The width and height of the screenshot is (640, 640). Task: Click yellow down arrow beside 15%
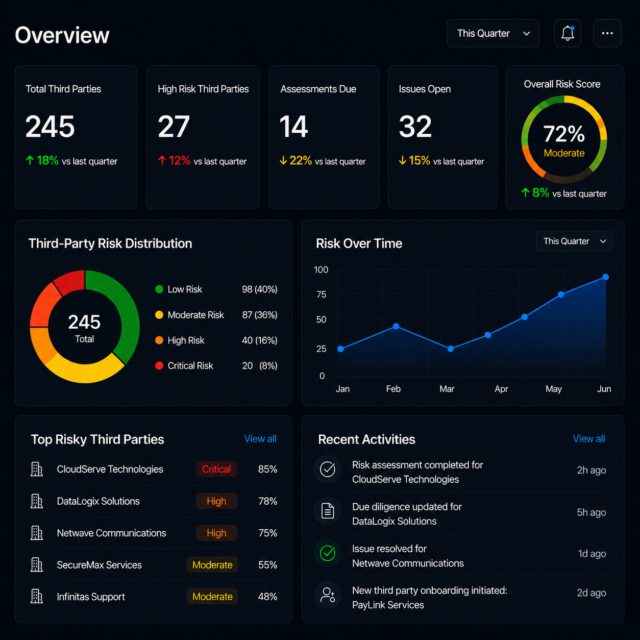click(402, 160)
